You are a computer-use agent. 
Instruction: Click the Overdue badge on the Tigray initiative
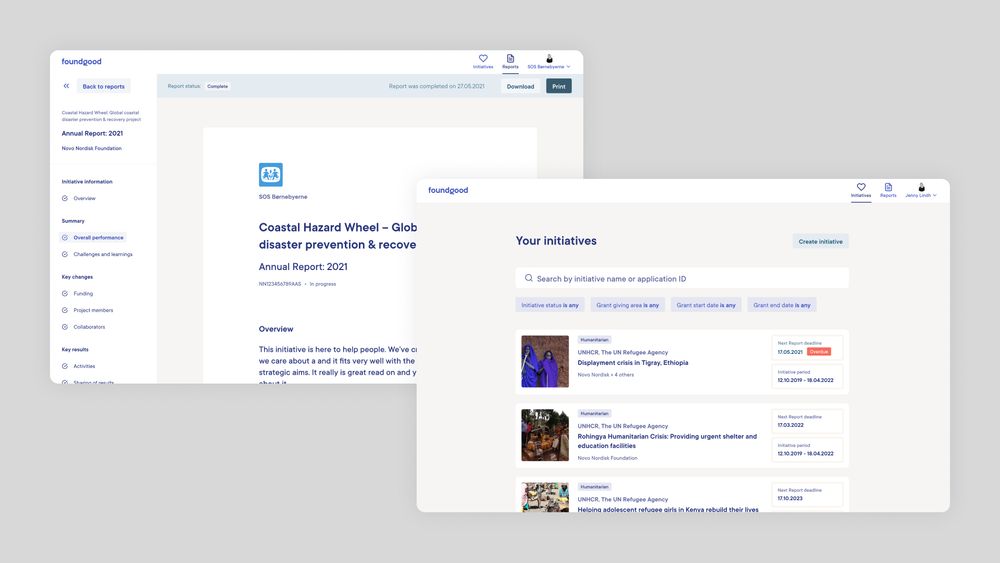pos(819,351)
